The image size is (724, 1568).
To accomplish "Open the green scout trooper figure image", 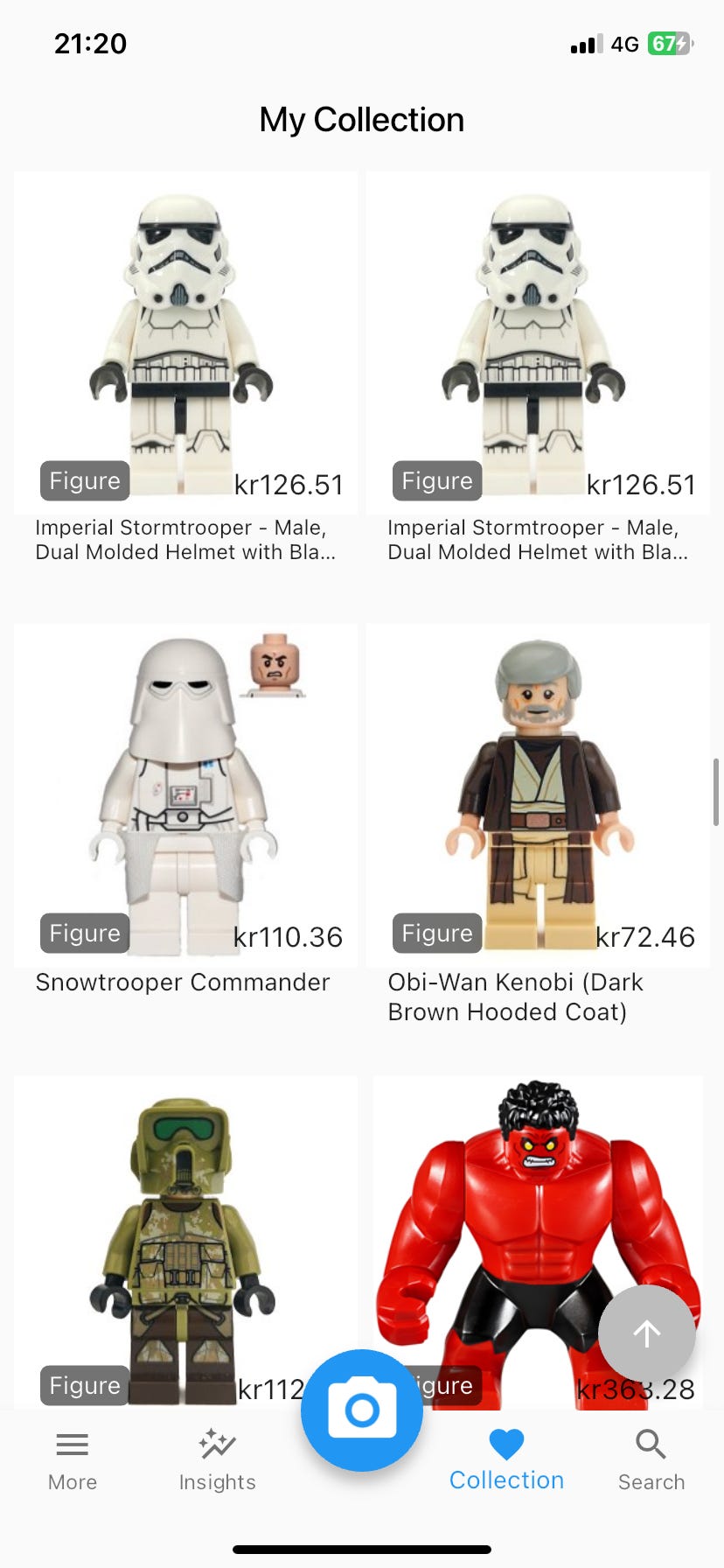I will 185,1242.
